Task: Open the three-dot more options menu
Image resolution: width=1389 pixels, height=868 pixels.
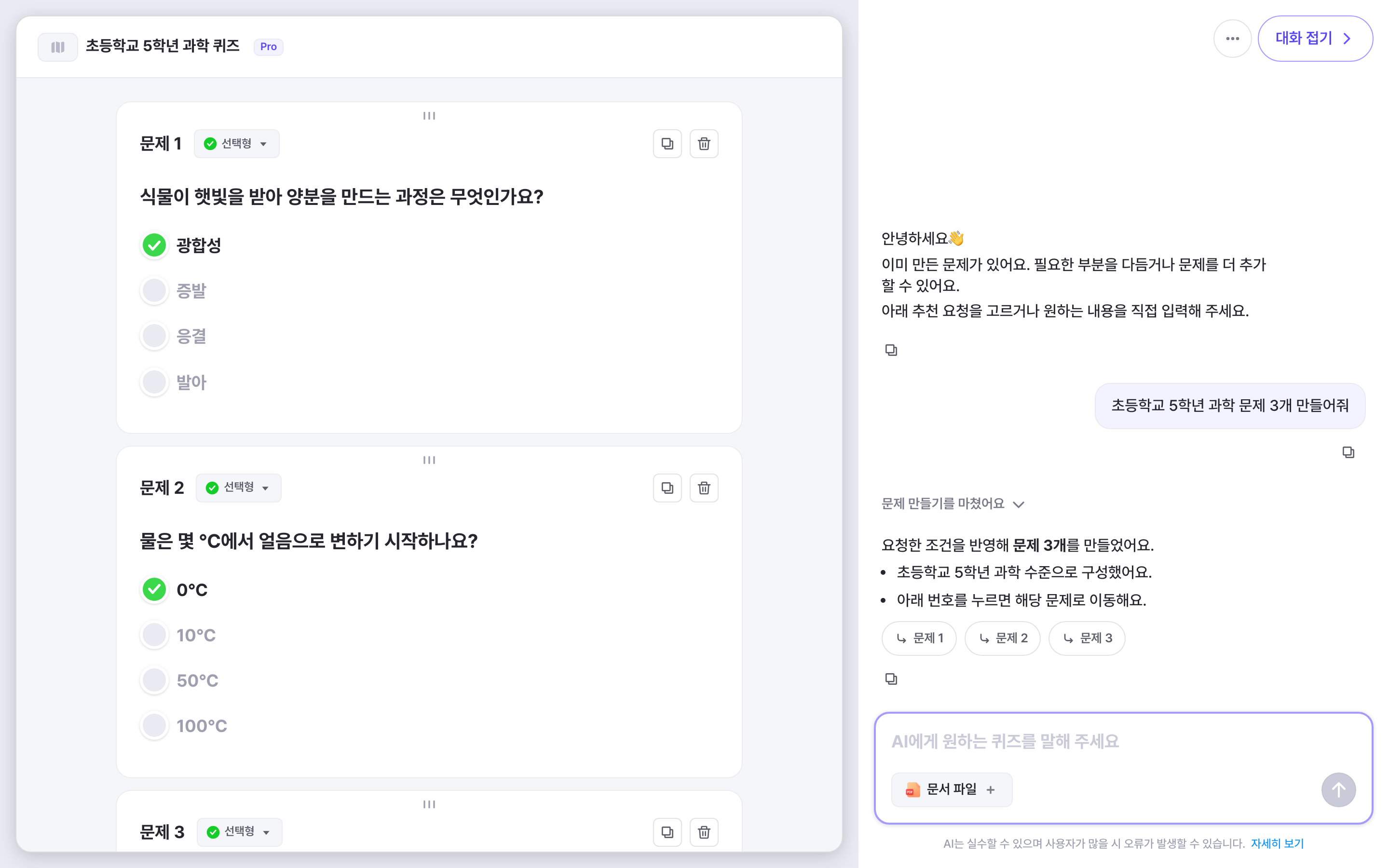Action: click(1232, 39)
